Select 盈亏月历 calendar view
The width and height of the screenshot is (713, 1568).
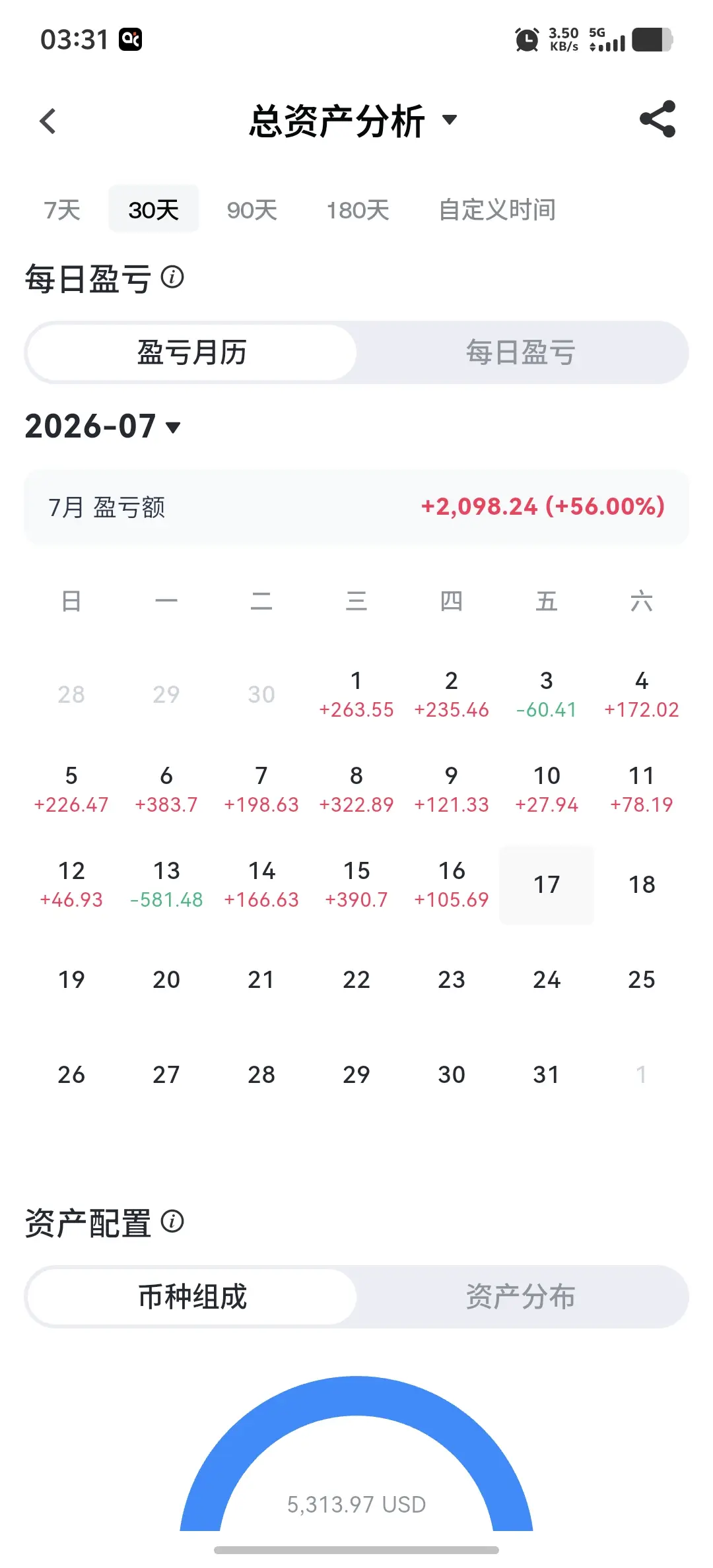tap(192, 352)
